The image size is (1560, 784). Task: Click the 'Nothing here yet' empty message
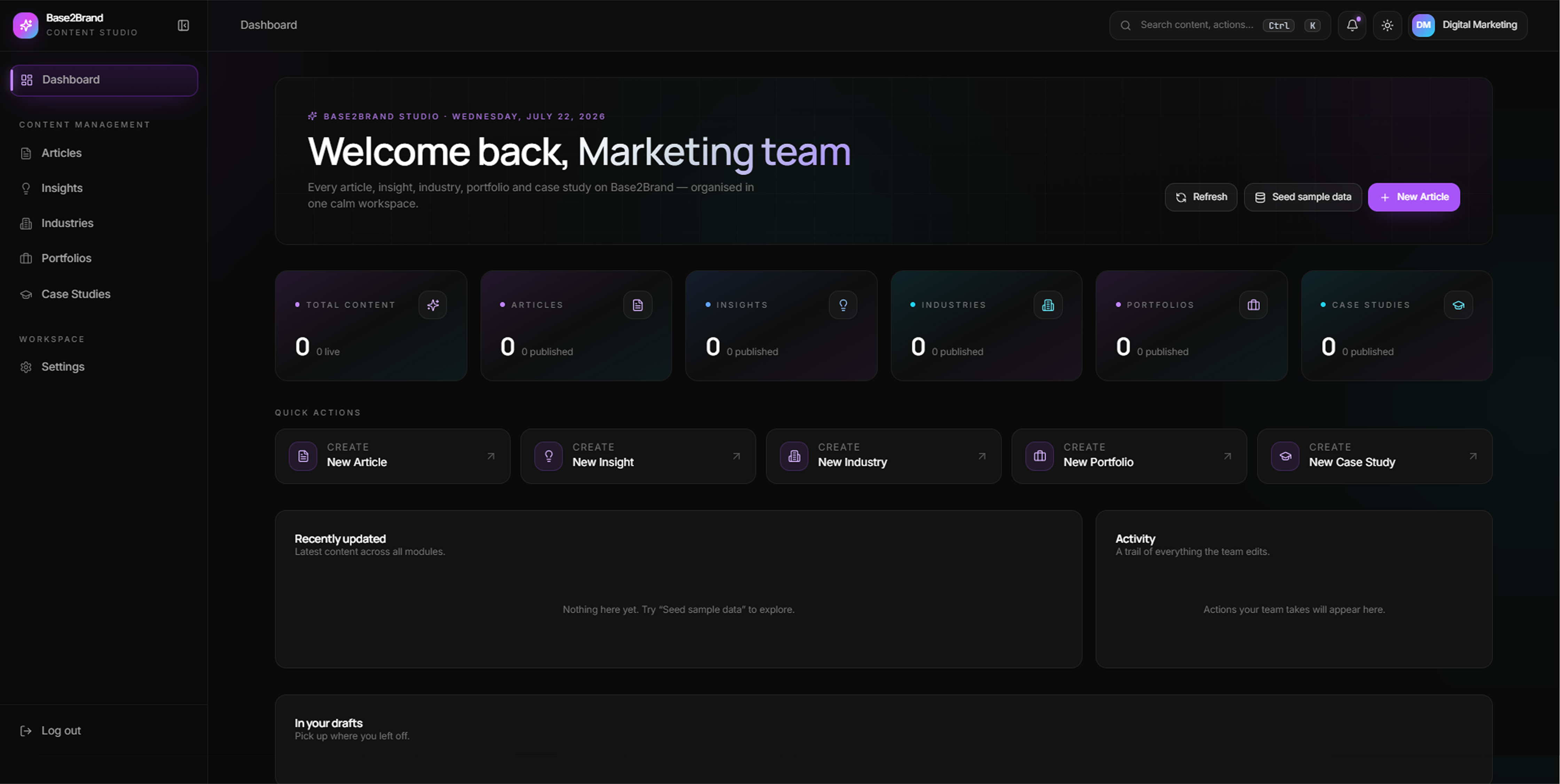coord(678,610)
